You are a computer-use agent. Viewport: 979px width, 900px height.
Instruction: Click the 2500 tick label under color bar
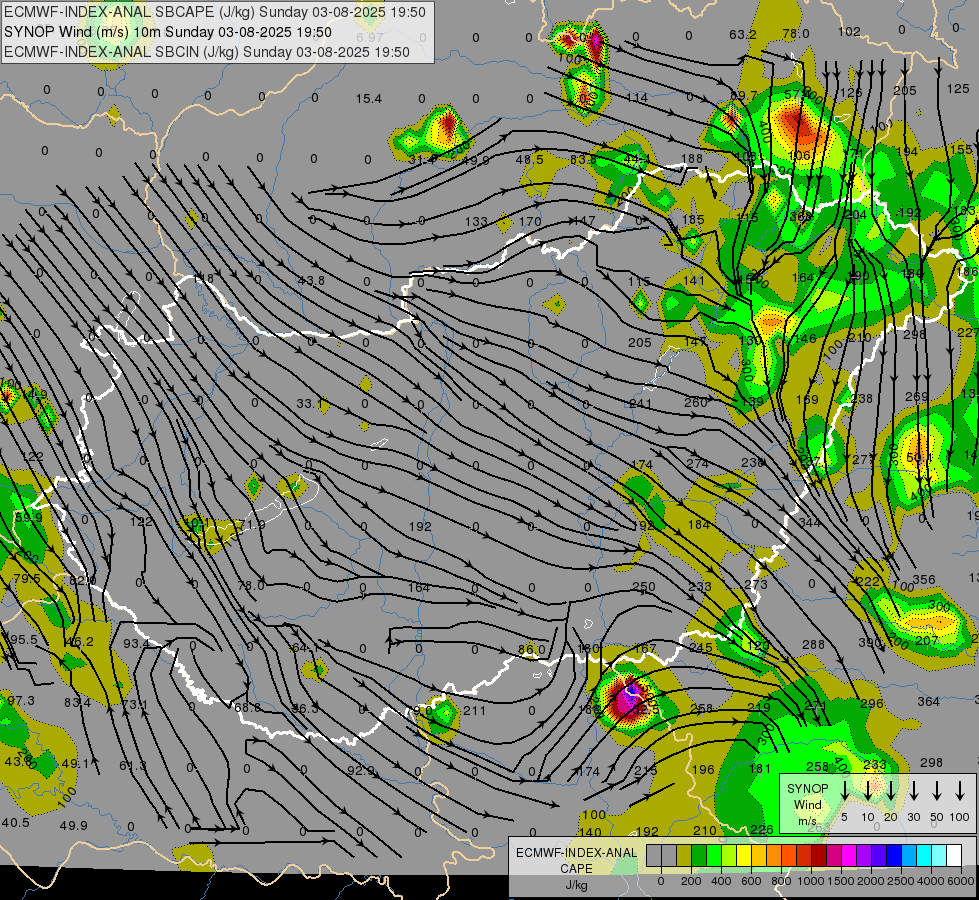[901, 881]
